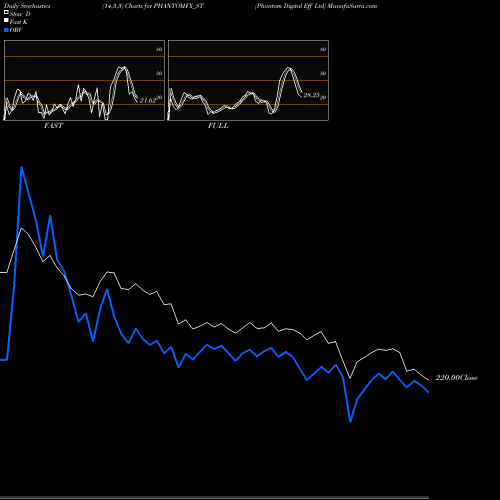Click the Fast K legend color box
The image size is (500, 500).
pos(6,20)
